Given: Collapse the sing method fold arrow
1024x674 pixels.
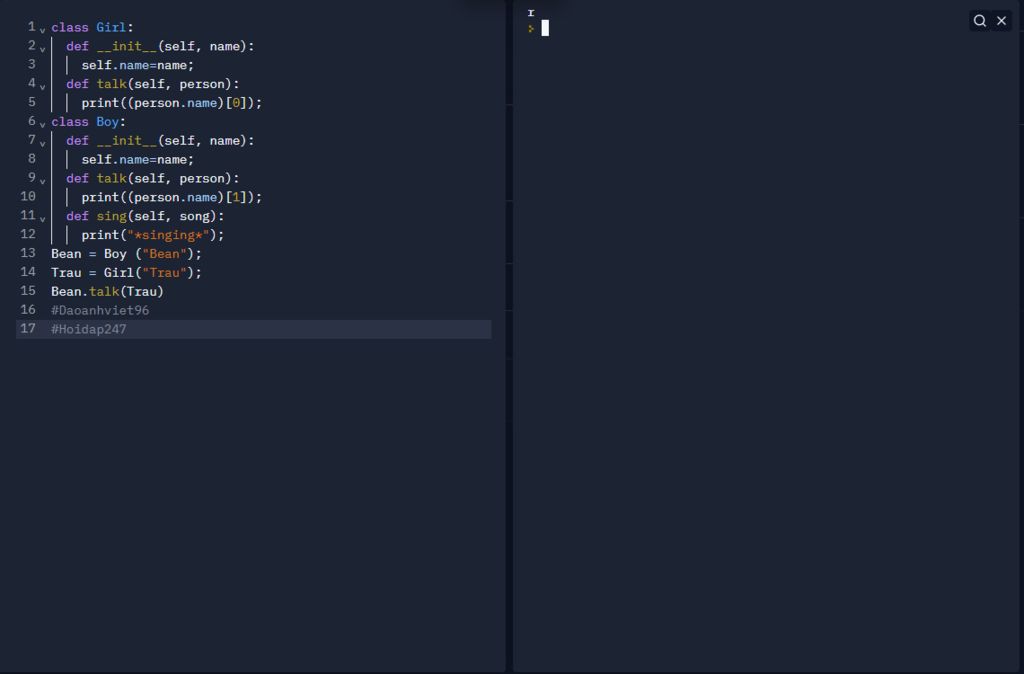Looking at the screenshot, I should tap(42, 219).
